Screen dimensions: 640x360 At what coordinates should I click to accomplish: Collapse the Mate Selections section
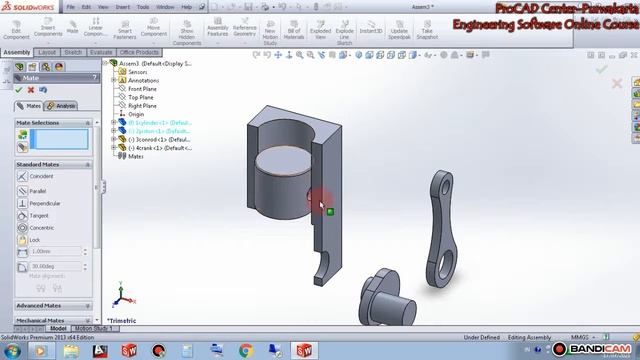(x=88, y=123)
